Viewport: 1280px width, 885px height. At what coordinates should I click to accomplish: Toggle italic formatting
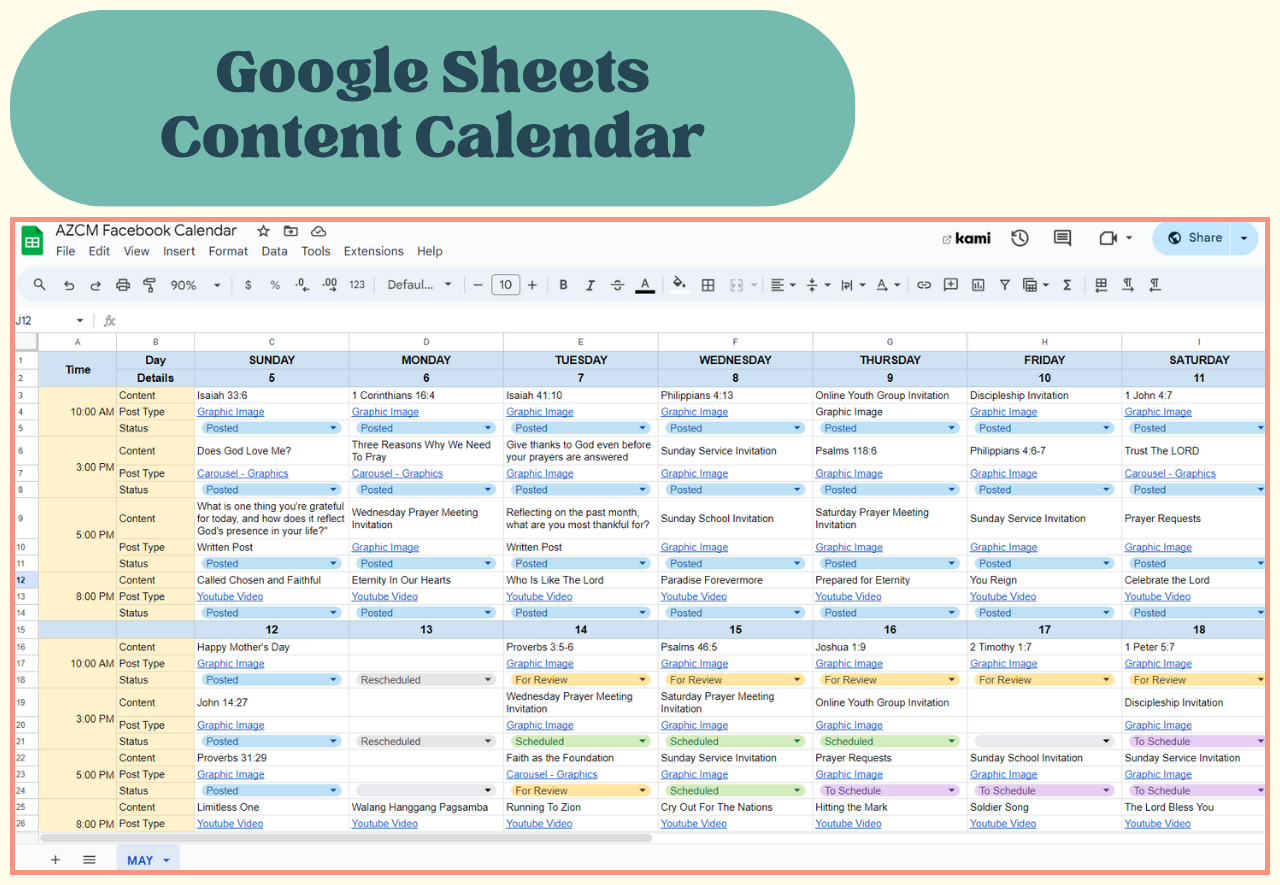pos(590,285)
